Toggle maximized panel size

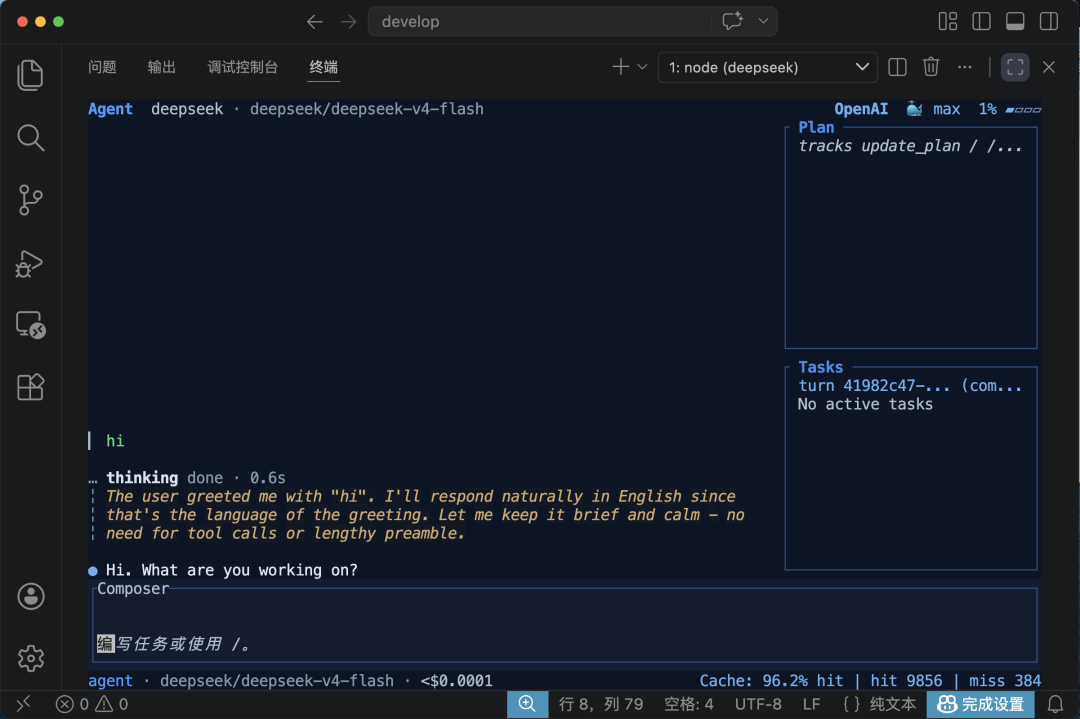coord(1015,67)
